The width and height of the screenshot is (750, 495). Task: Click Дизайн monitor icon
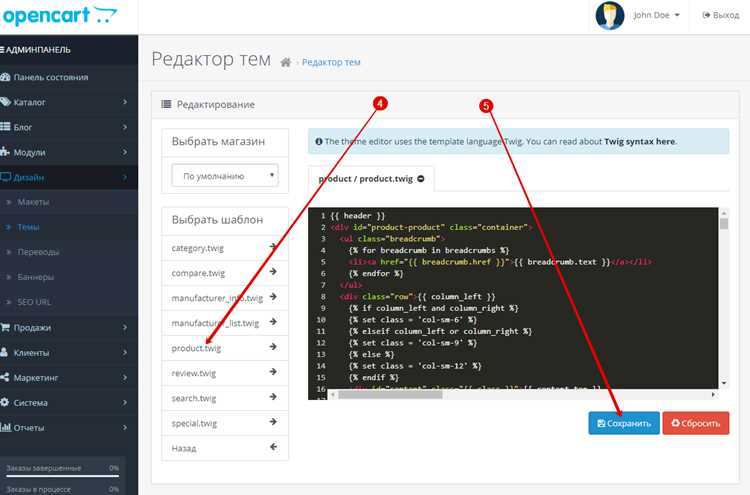(x=5, y=177)
